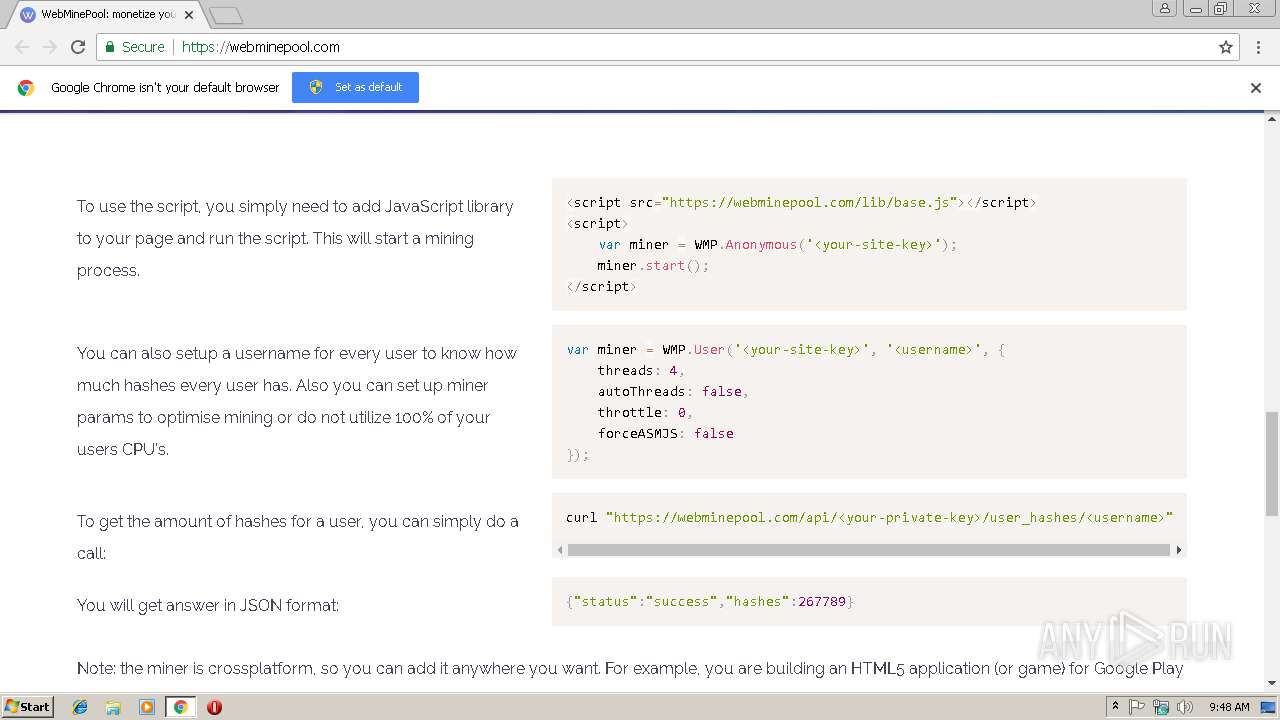This screenshot has height=720, width=1280.
Task: Click the 'throttle: 0' code line
Action: (x=645, y=412)
